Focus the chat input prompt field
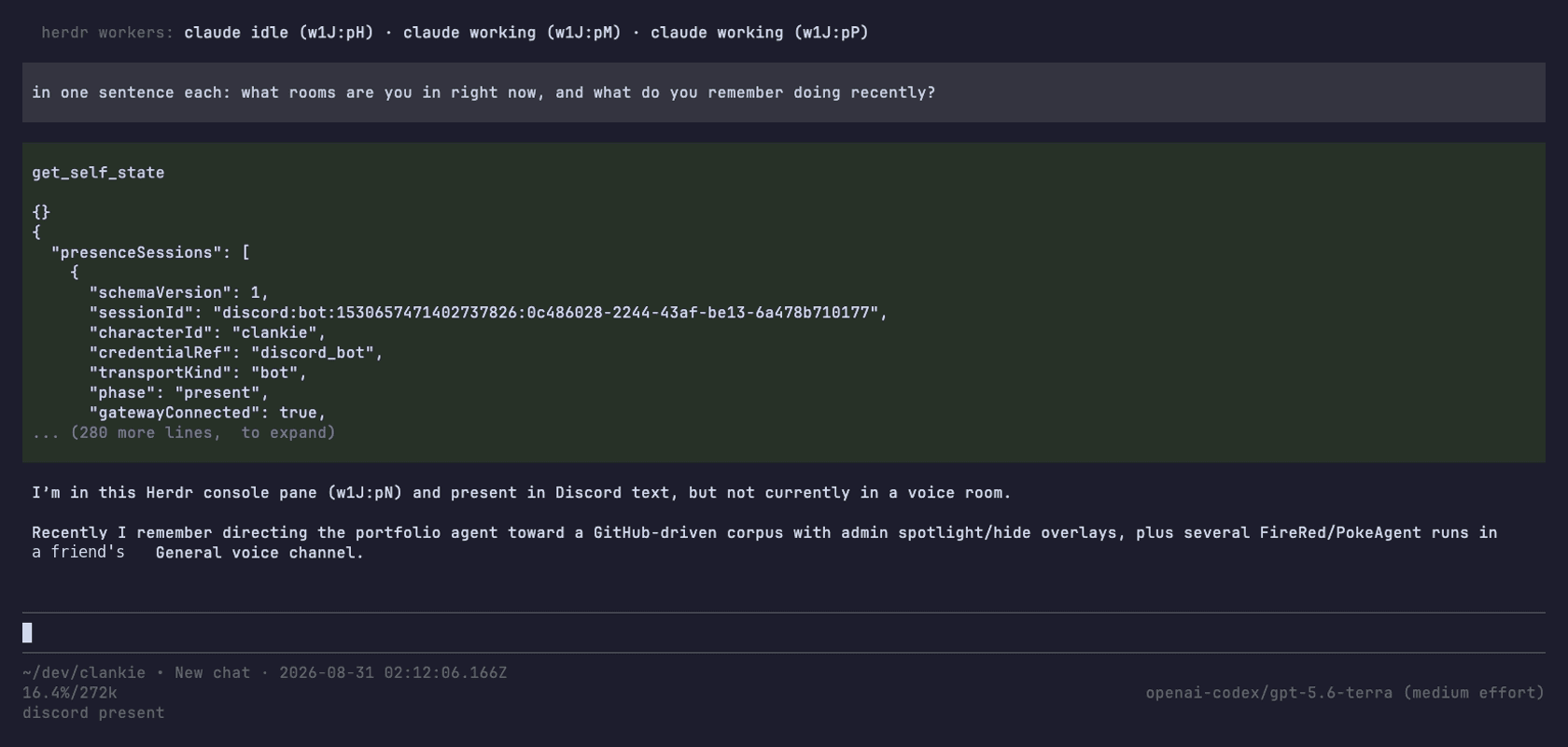1568x747 pixels. coord(784,633)
